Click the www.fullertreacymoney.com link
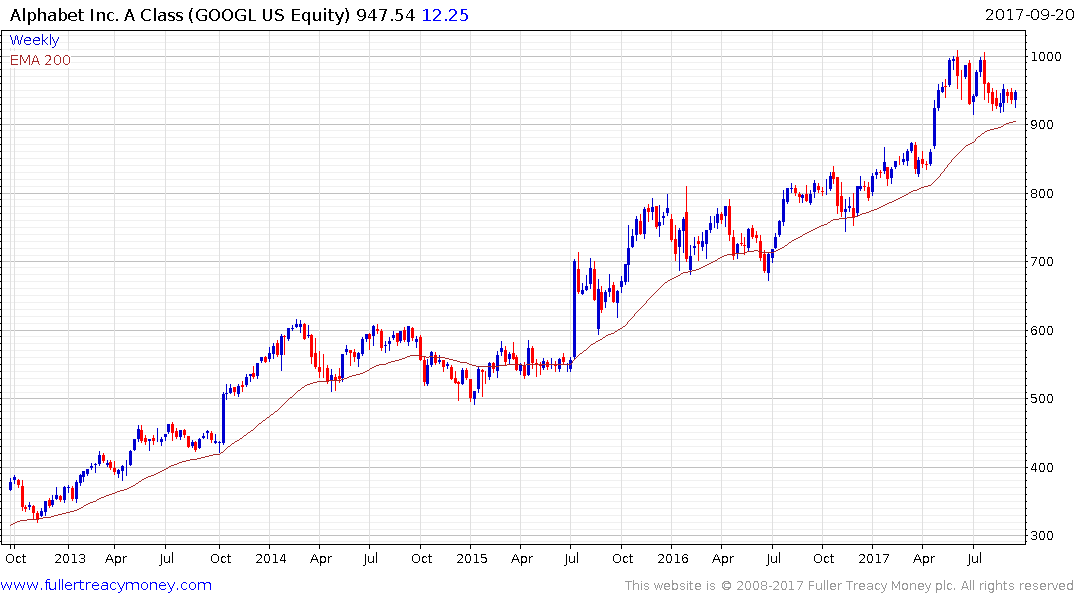Viewport: 1075px width, 600px height. click(x=106, y=585)
